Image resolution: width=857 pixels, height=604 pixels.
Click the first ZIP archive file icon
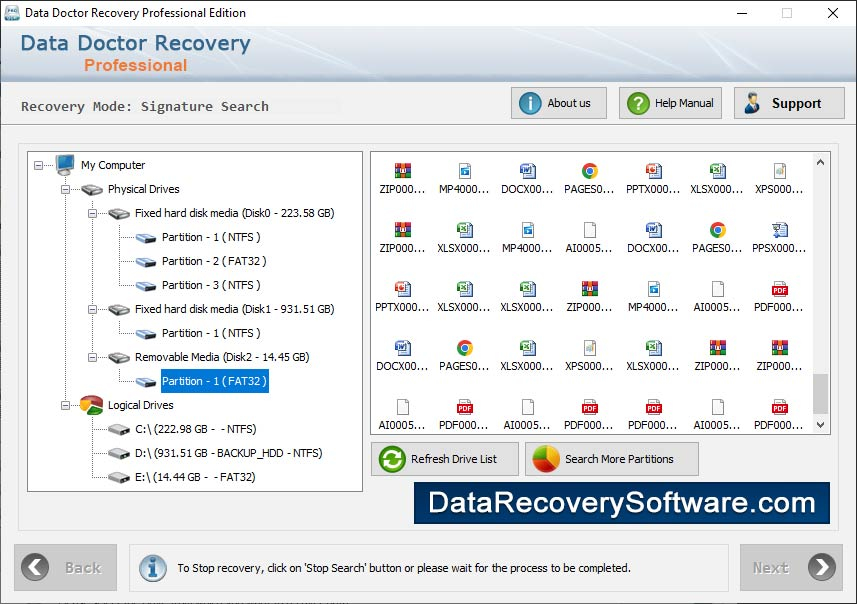402,171
